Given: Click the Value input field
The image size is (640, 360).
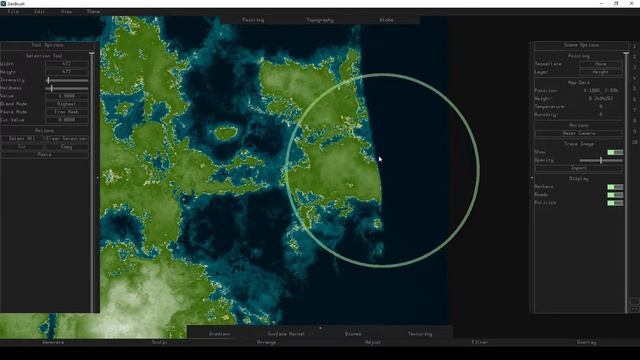Looking at the screenshot, I should pyautogui.click(x=67, y=96).
